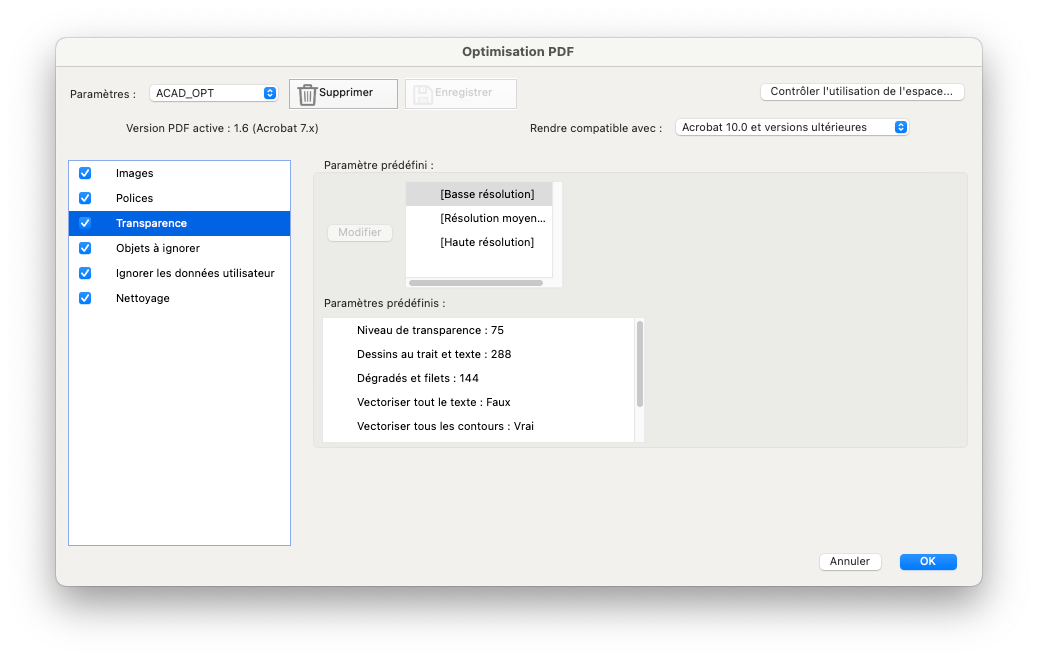This screenshot has height=660, width=1038.
Task: Click the preset list horizontal scrollbar
Action: pyautogui.click(x=476, y=283)
